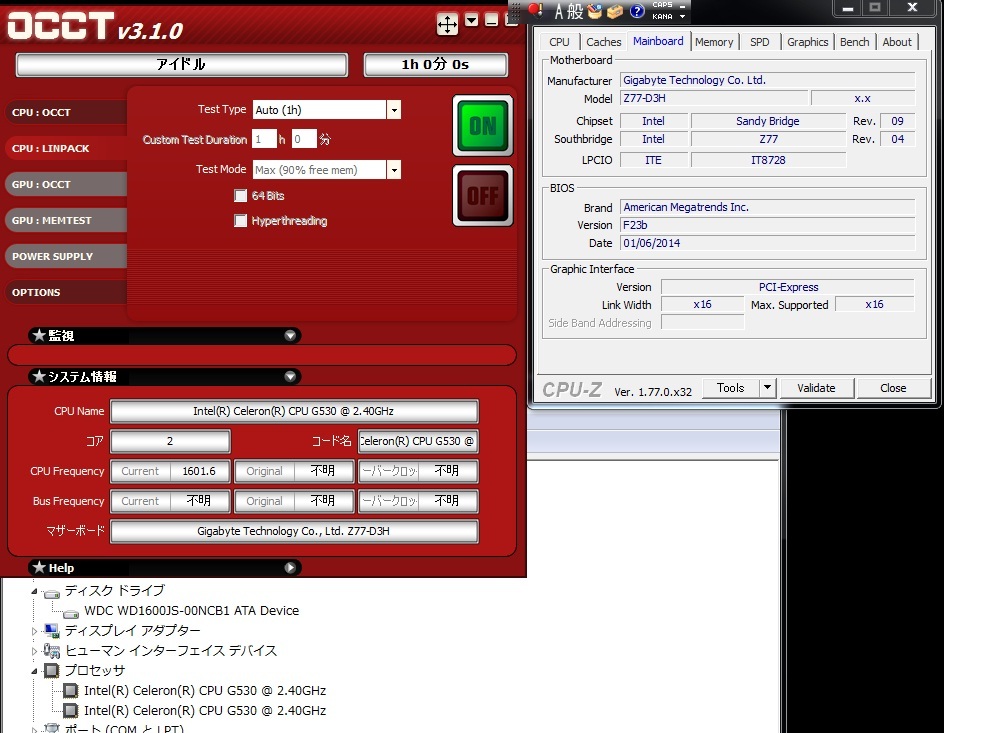Toggle the Hyperthreading checkbox

(240, 221)
